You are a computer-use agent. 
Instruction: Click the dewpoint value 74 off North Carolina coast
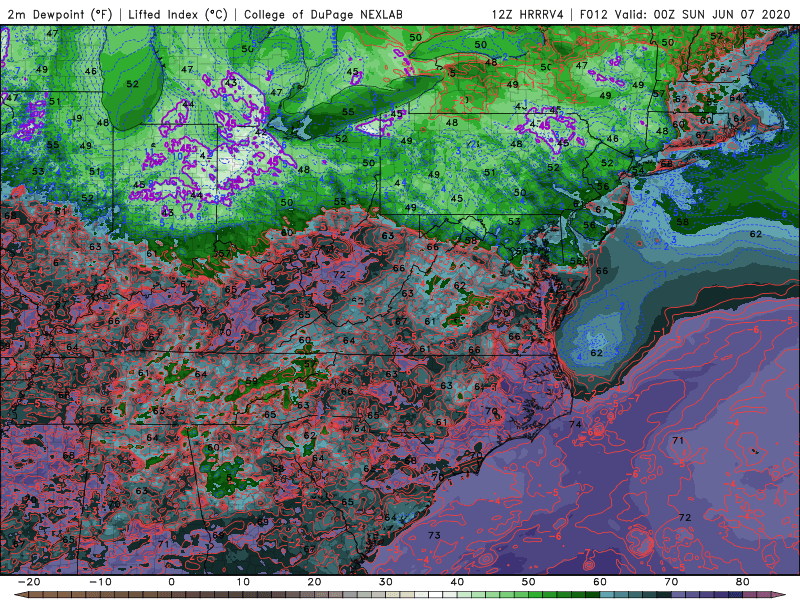(575, 424)
